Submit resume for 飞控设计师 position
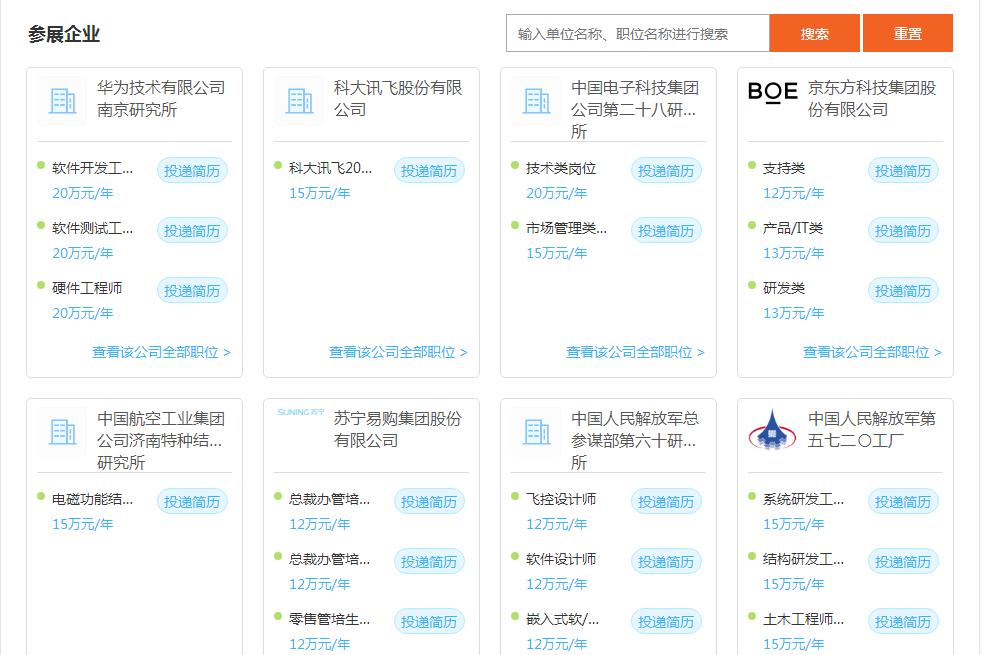 666,502
